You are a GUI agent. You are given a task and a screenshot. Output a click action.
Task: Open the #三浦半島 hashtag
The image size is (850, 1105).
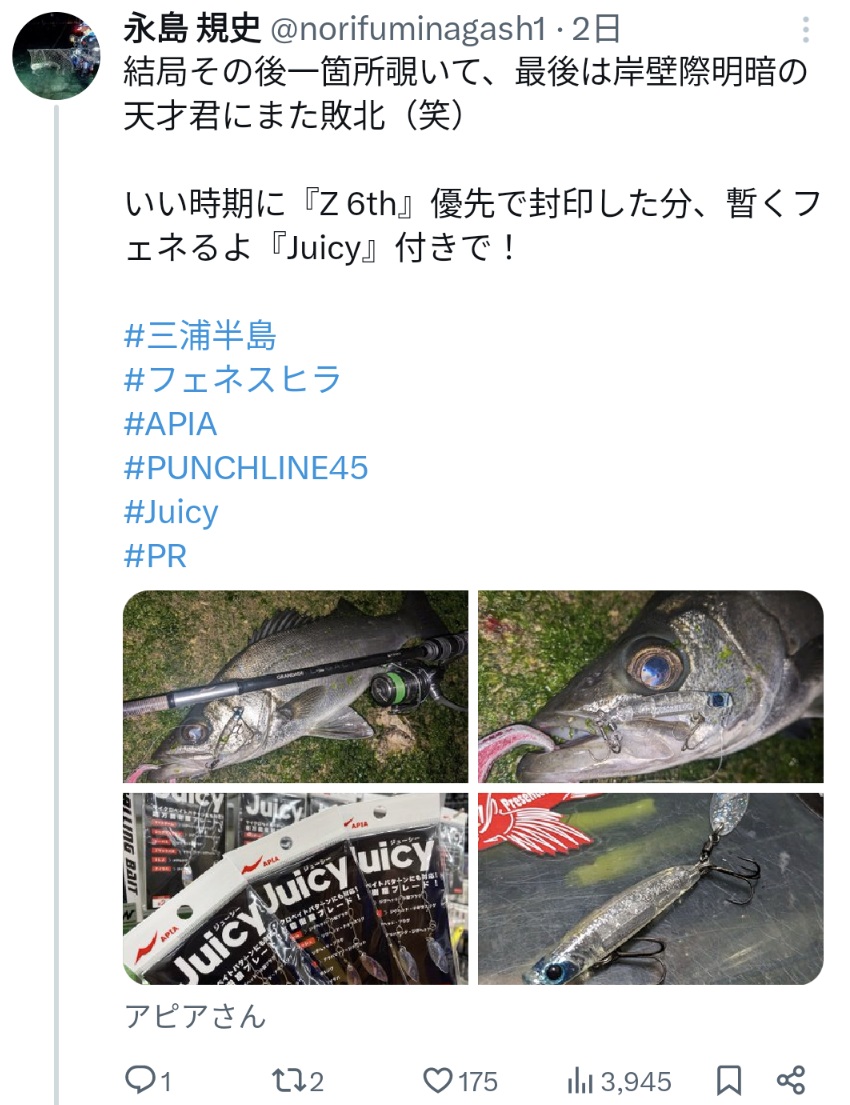tap(200, 335)
